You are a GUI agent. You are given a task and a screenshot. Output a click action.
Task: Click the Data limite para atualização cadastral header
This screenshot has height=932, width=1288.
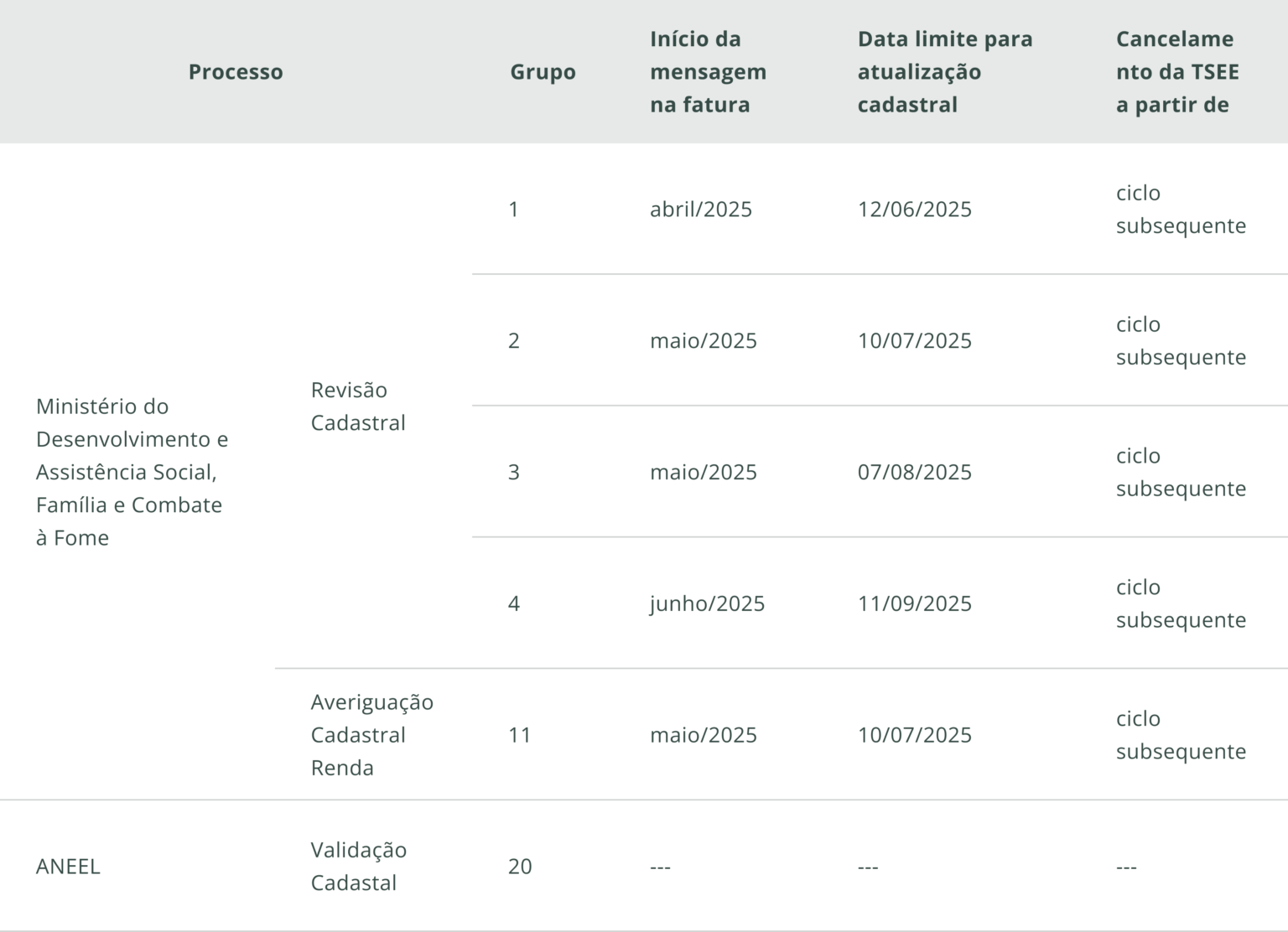(x=945, y=72)
